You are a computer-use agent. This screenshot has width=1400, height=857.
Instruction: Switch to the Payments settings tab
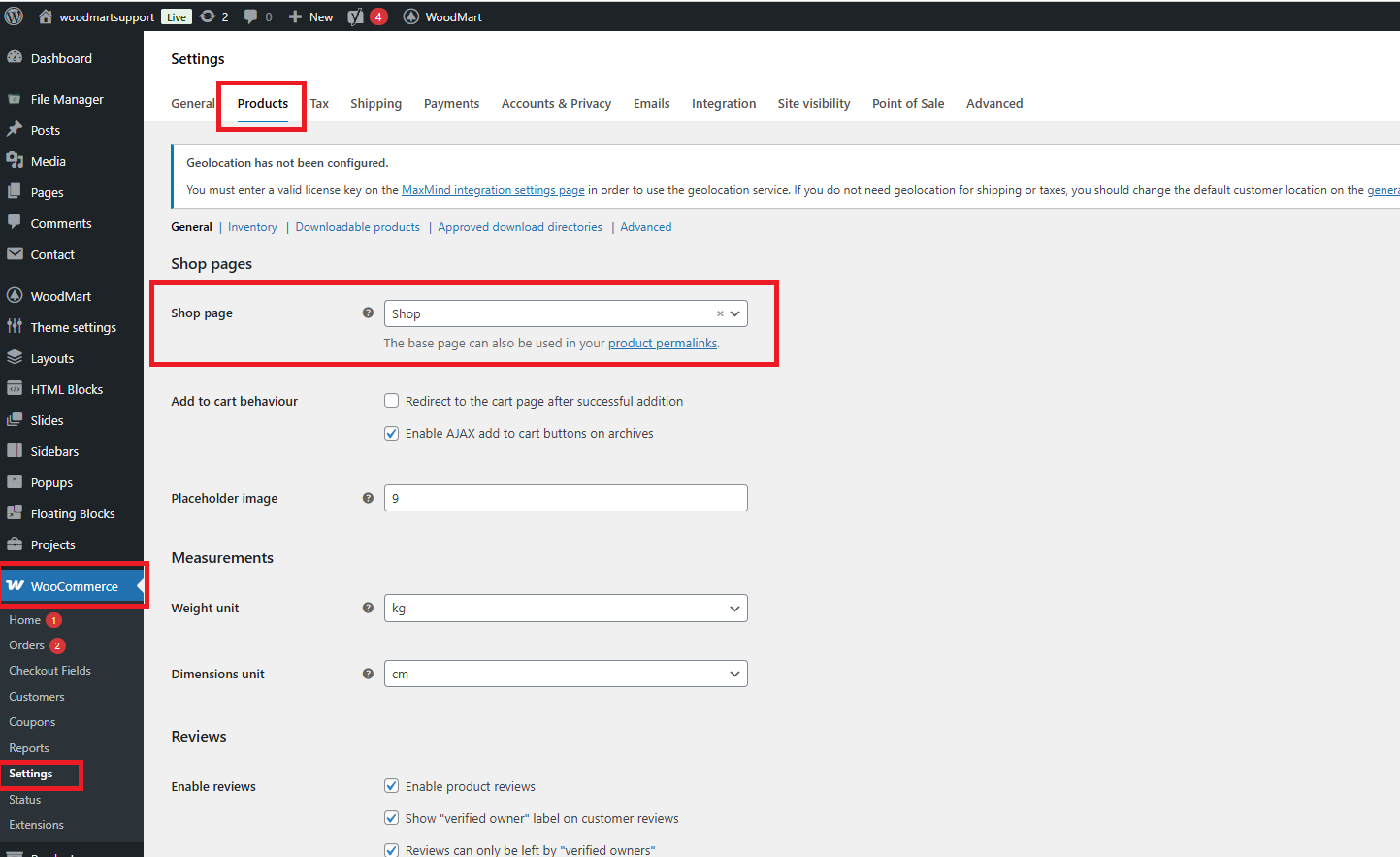[x=451, y=103]
